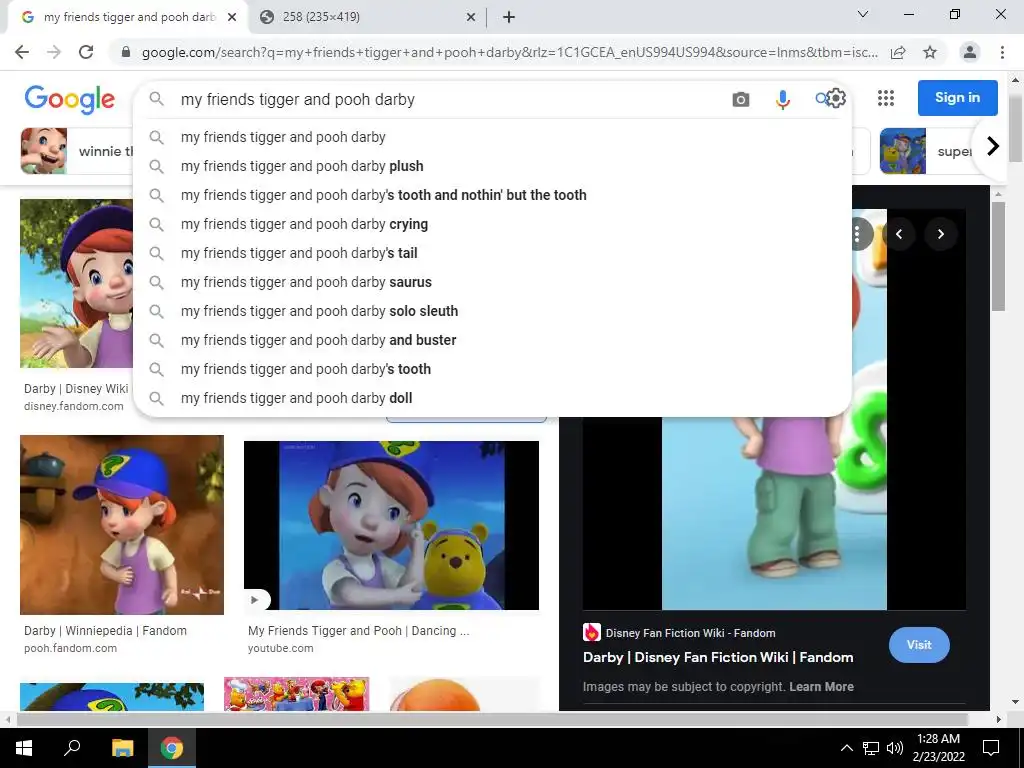Screen dimensions: 1024x768
Task: Open network icon in system tray
Action: coord(871,748)
